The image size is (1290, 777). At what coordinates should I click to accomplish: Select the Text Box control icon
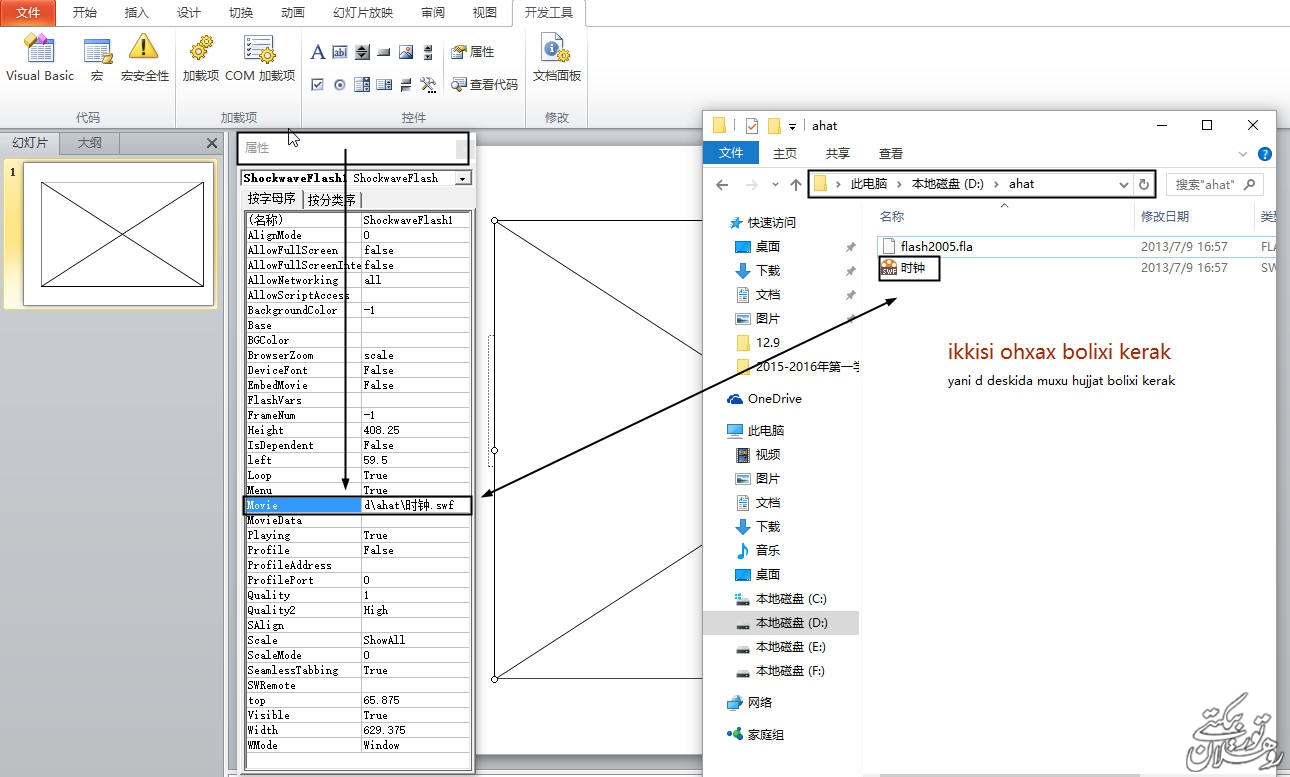click(340, 52)
